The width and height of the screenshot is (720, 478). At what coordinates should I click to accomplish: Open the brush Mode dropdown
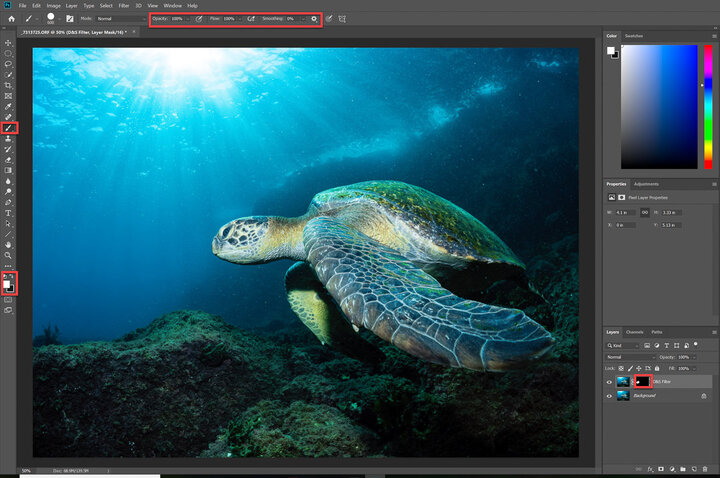click(119, 18)
